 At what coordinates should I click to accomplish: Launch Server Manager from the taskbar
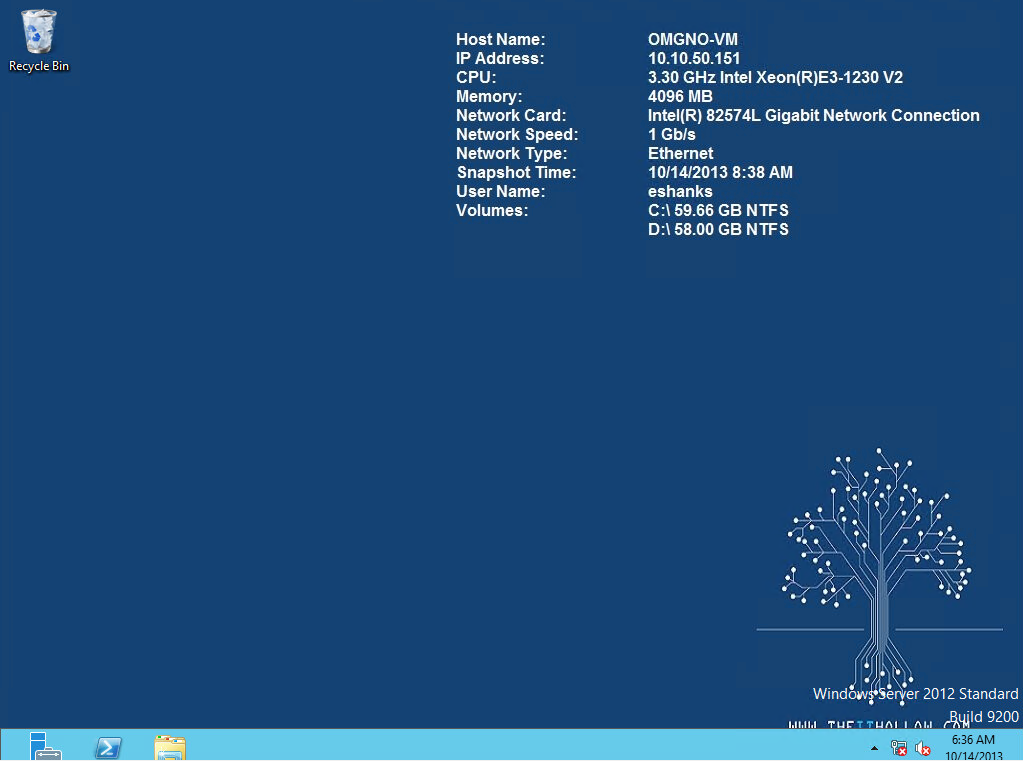42,747
